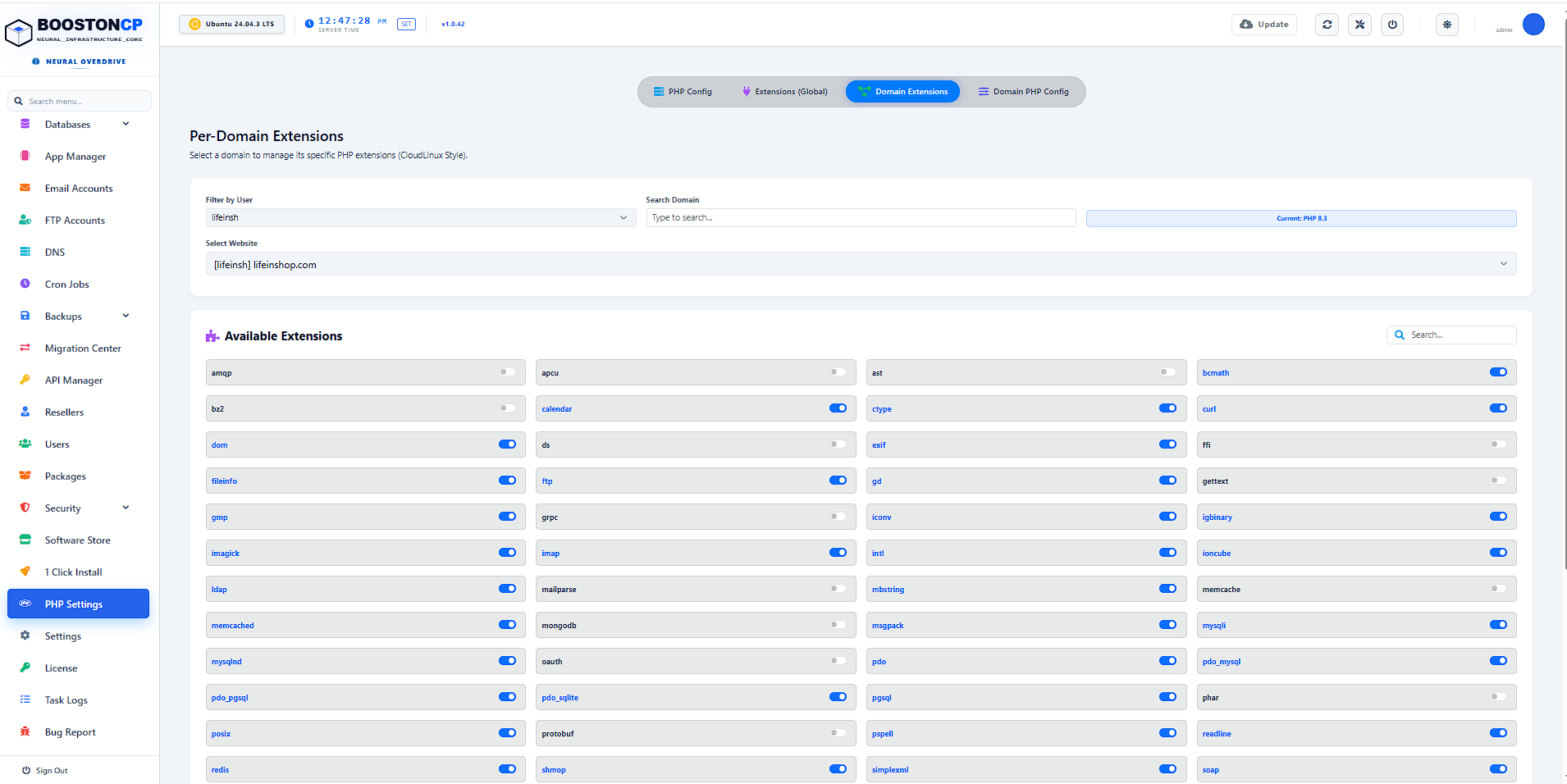The width and height of the screenshot is (1567, 784).
Task: Enable the apcu extension toggle
Action: [x=838, y=372]
